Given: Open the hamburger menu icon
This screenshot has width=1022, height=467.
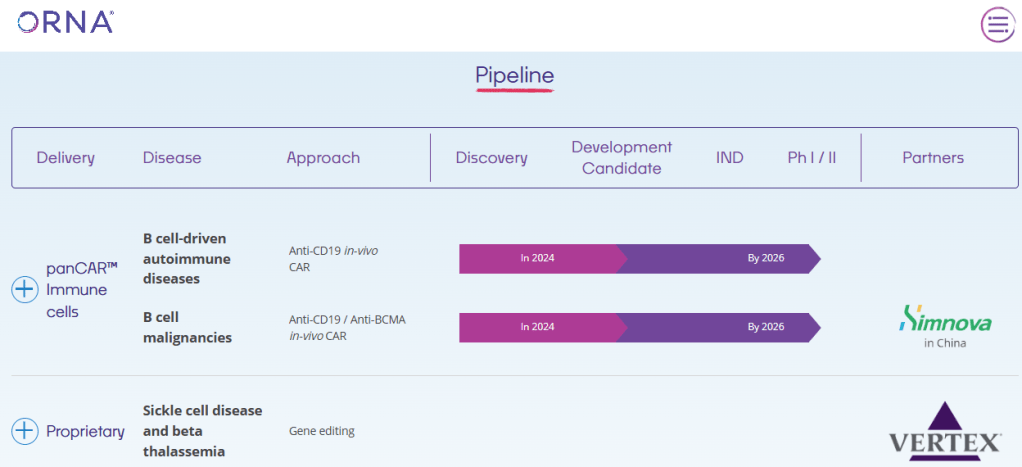Looking at the screenshot, I should tap(996, 24).
